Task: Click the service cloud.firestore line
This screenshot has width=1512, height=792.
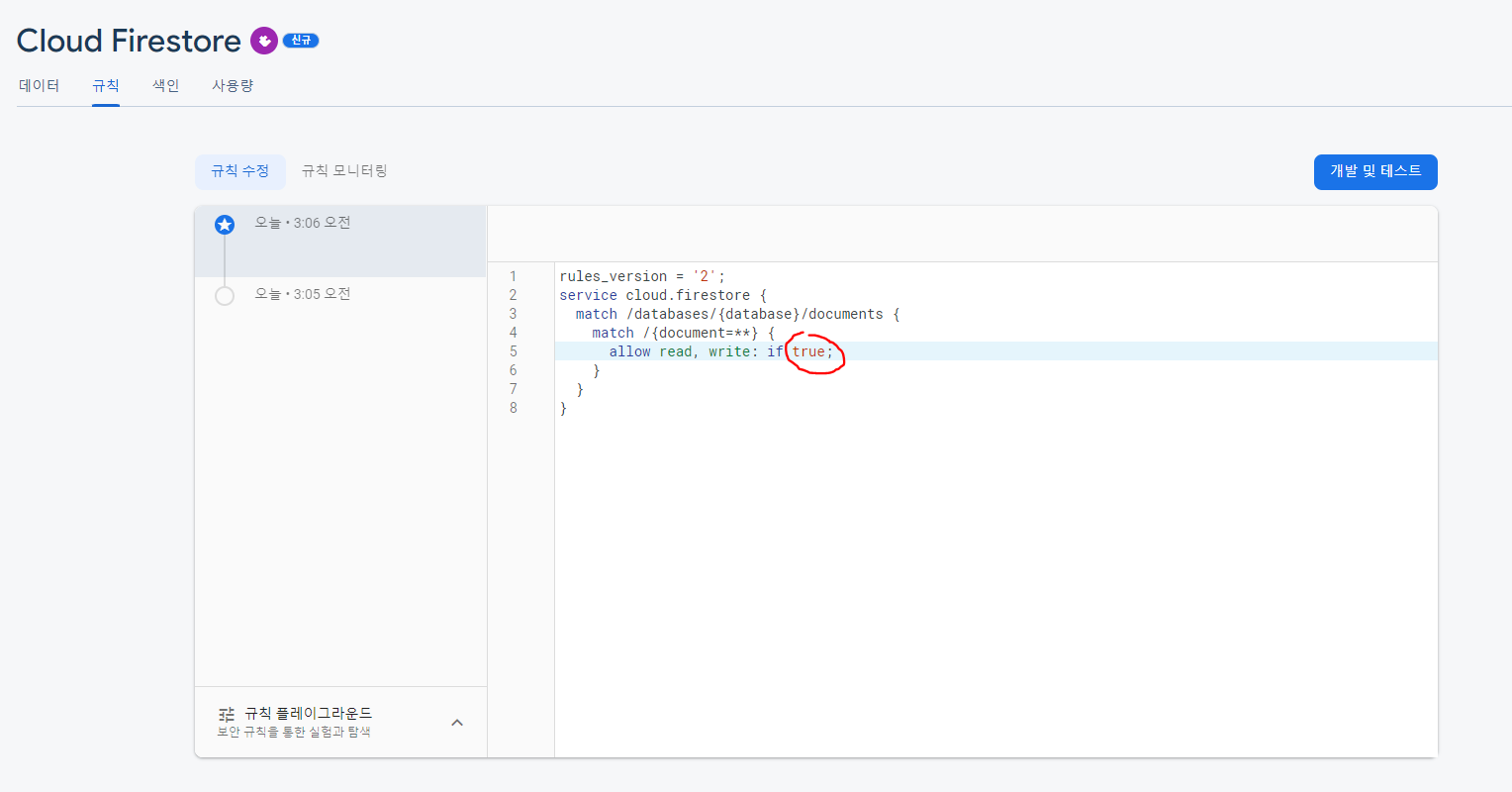Action: 663,295
